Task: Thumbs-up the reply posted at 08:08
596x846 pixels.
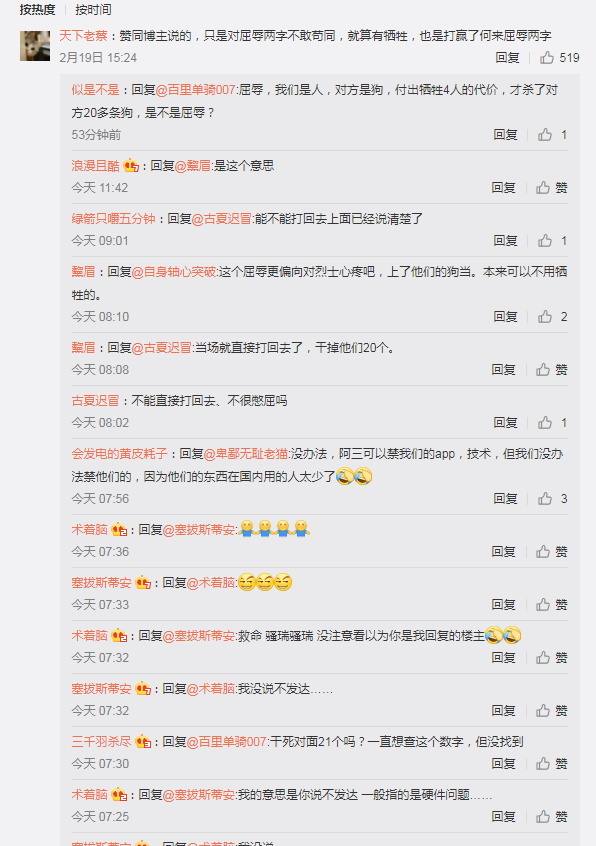Action: click(x=551, y=369)
